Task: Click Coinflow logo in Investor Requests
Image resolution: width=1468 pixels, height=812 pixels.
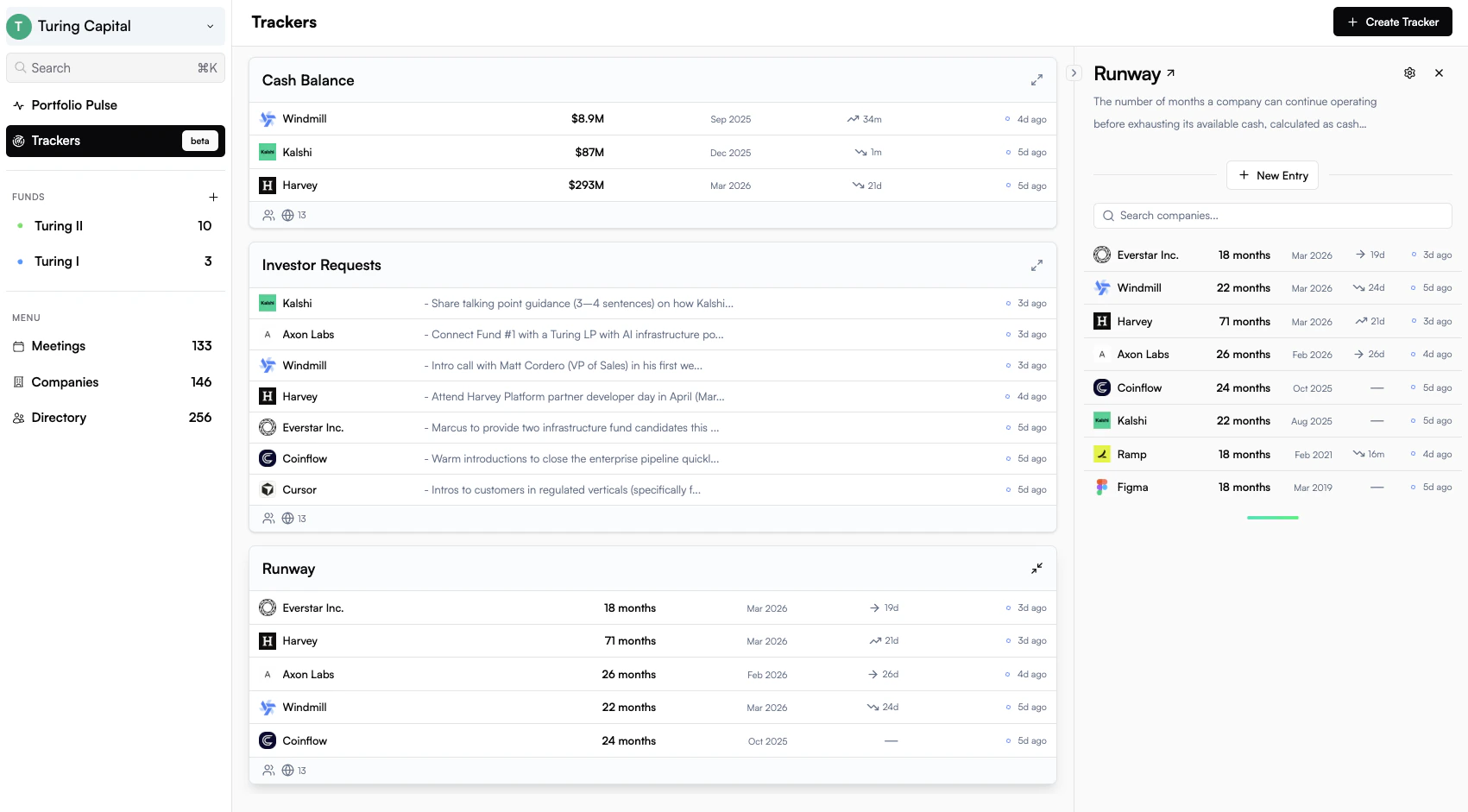Action: coord(268,458)
